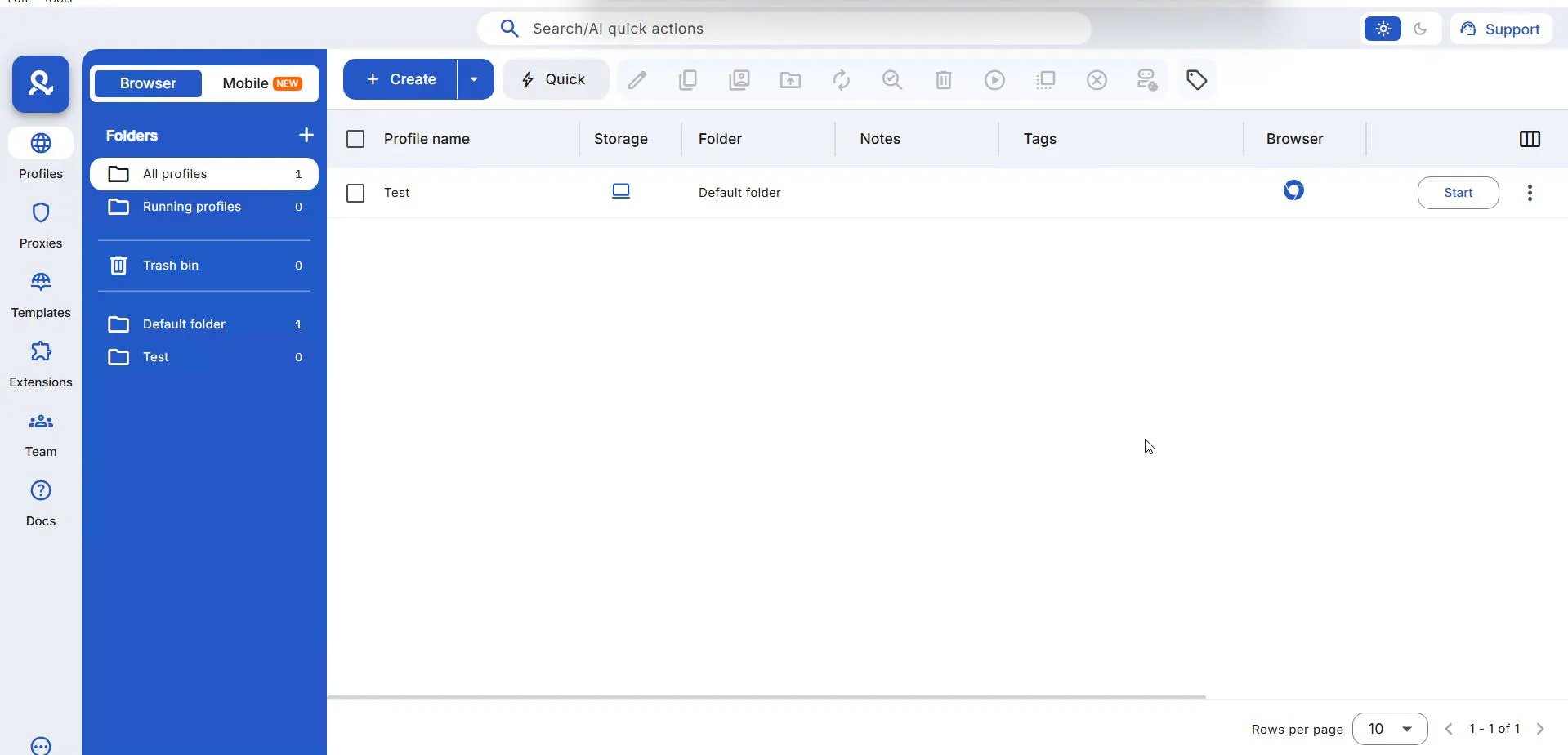The height and width of the screenshot is (755, 1568).
Task: Click the Support button
Action: [1501, 29]
